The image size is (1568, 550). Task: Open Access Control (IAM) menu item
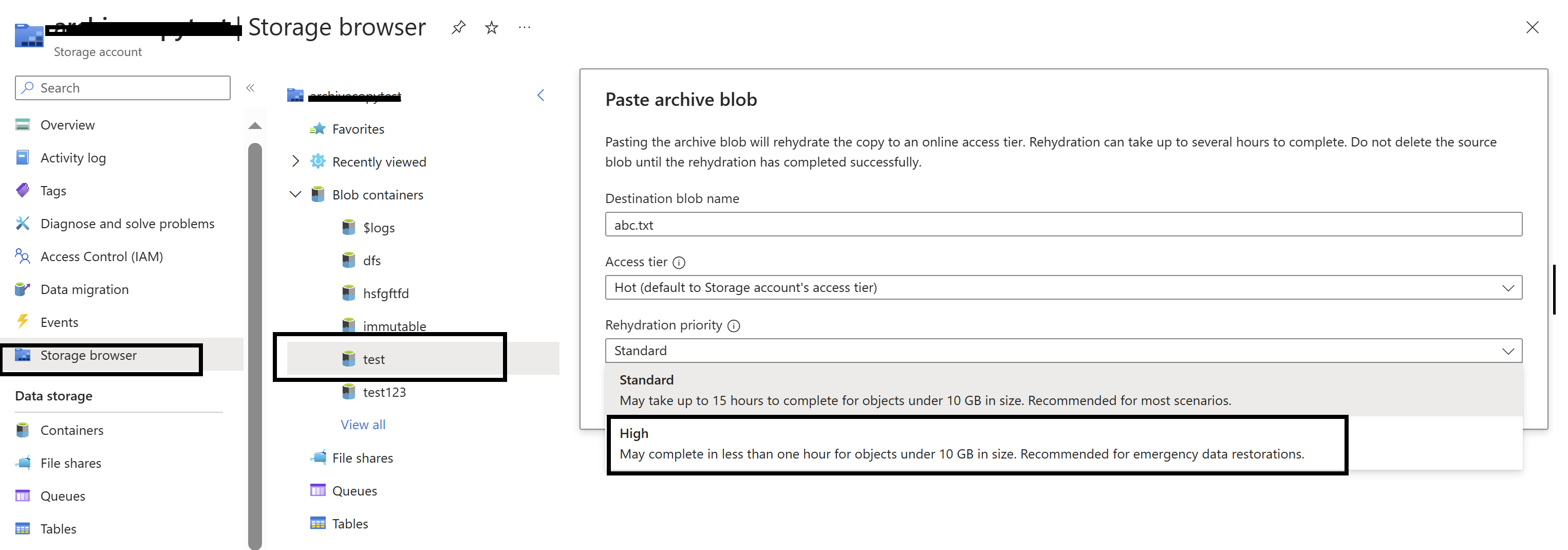[x=102, y=256]
